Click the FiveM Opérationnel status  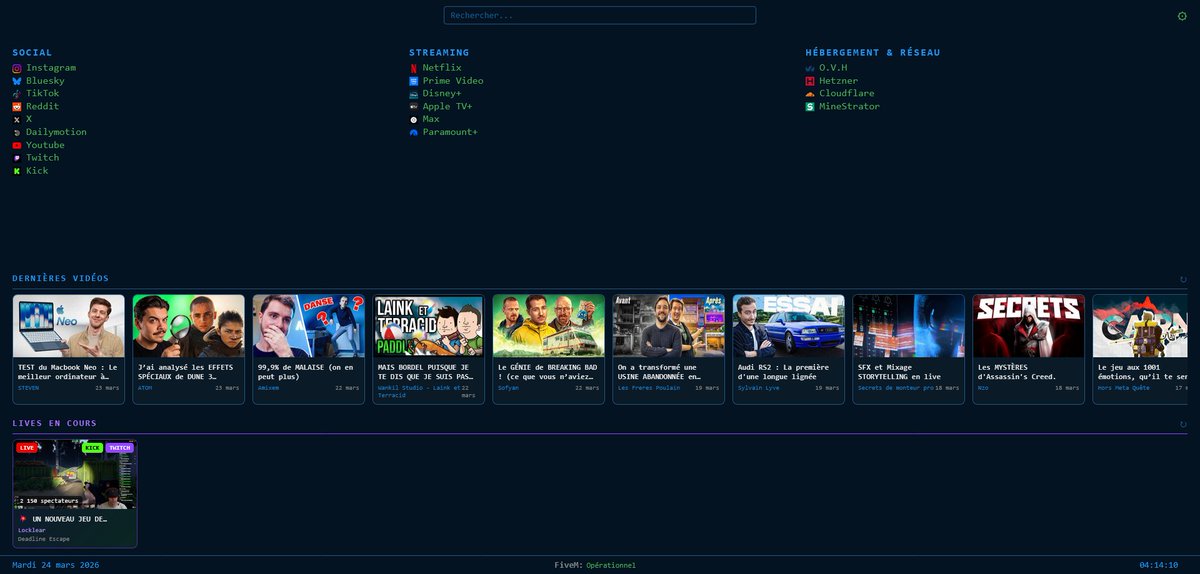tap(595, 565)
